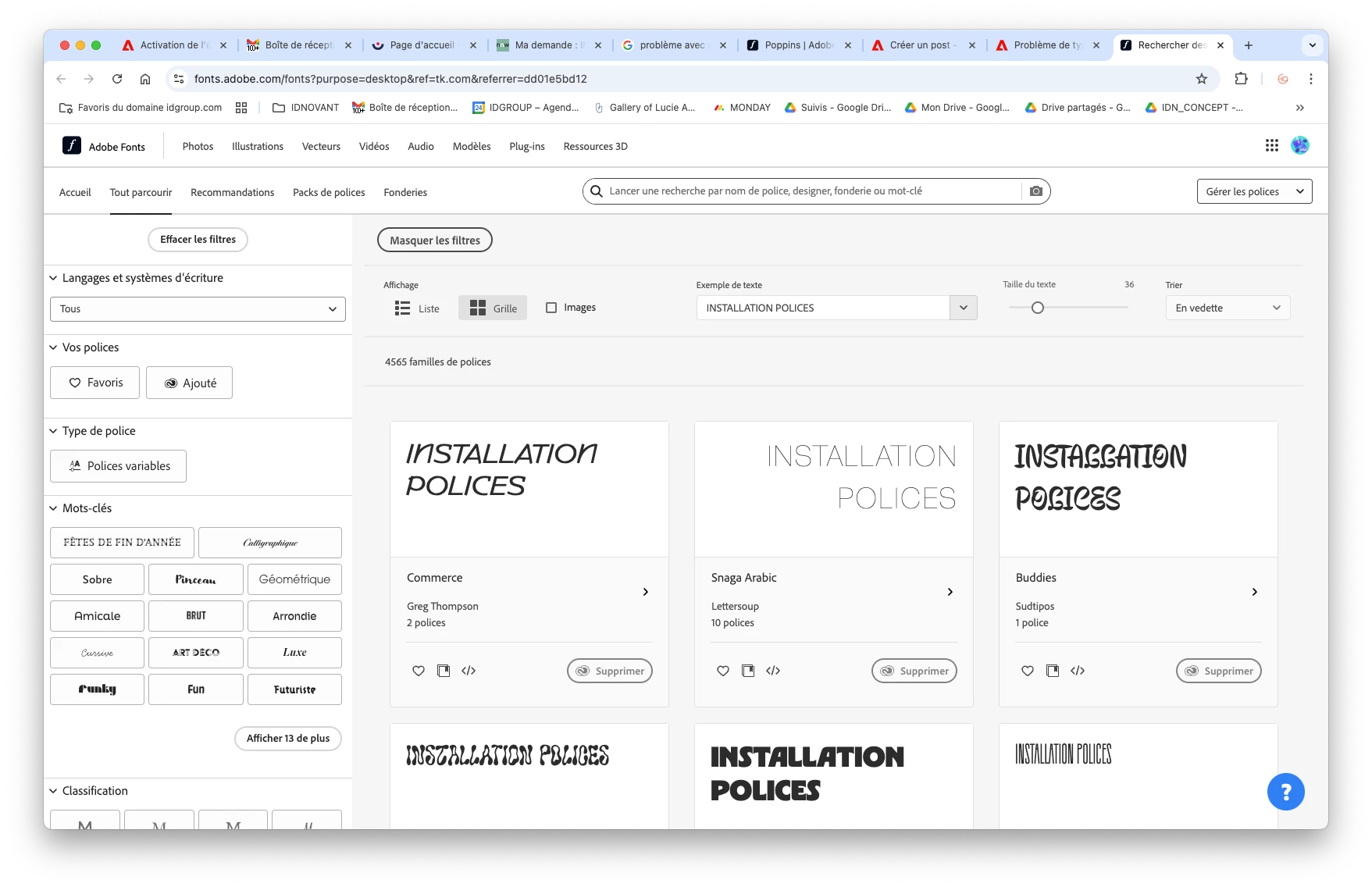Open the Tous languages dropdown
The image size is (1372, 887).
(x=198, y=309)
